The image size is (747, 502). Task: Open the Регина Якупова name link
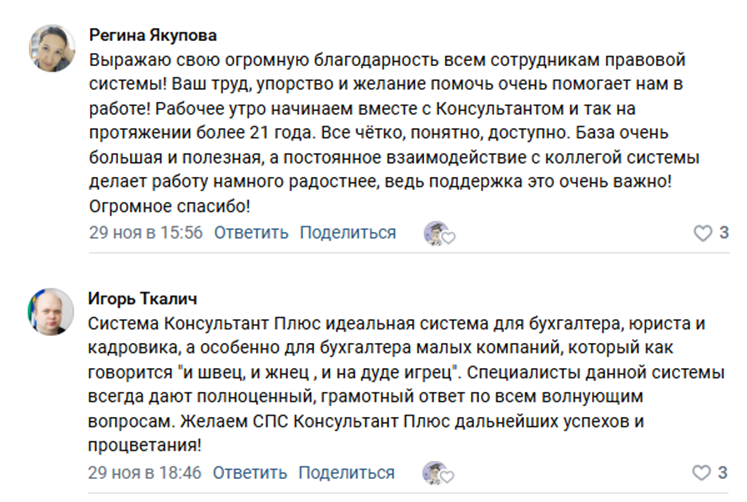tap(153, 35)
